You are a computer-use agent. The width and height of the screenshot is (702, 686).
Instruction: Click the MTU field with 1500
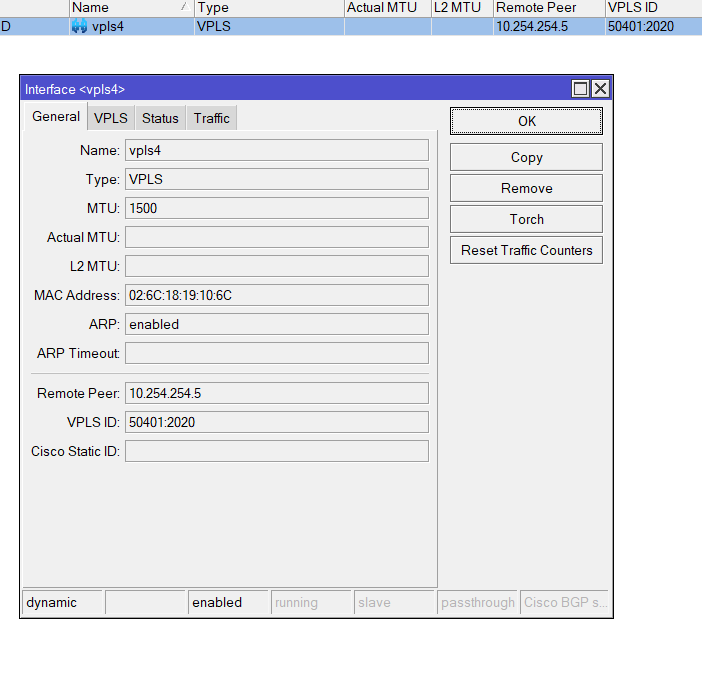click(277, 208)
